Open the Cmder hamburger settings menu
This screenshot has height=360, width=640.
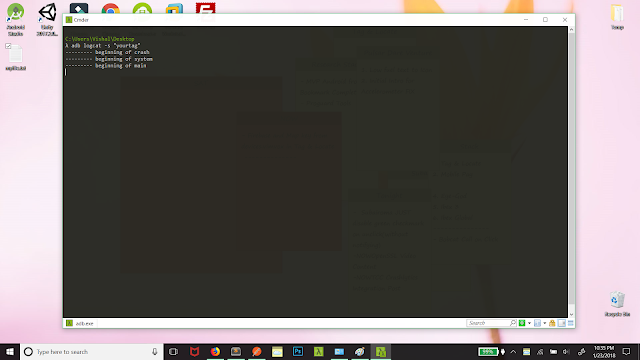(x=571, y=323)
